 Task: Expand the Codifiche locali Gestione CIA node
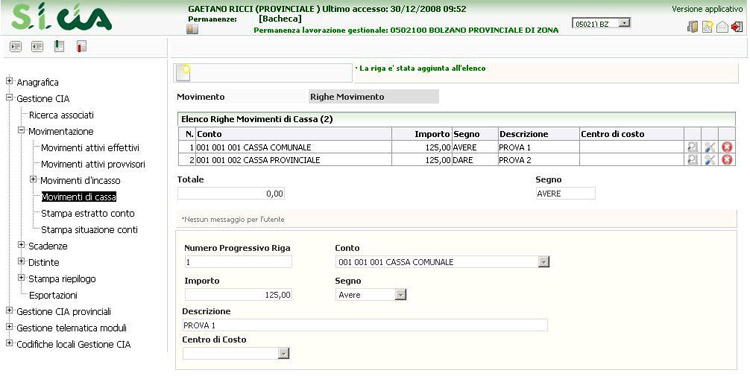click(x=9, y=343)
